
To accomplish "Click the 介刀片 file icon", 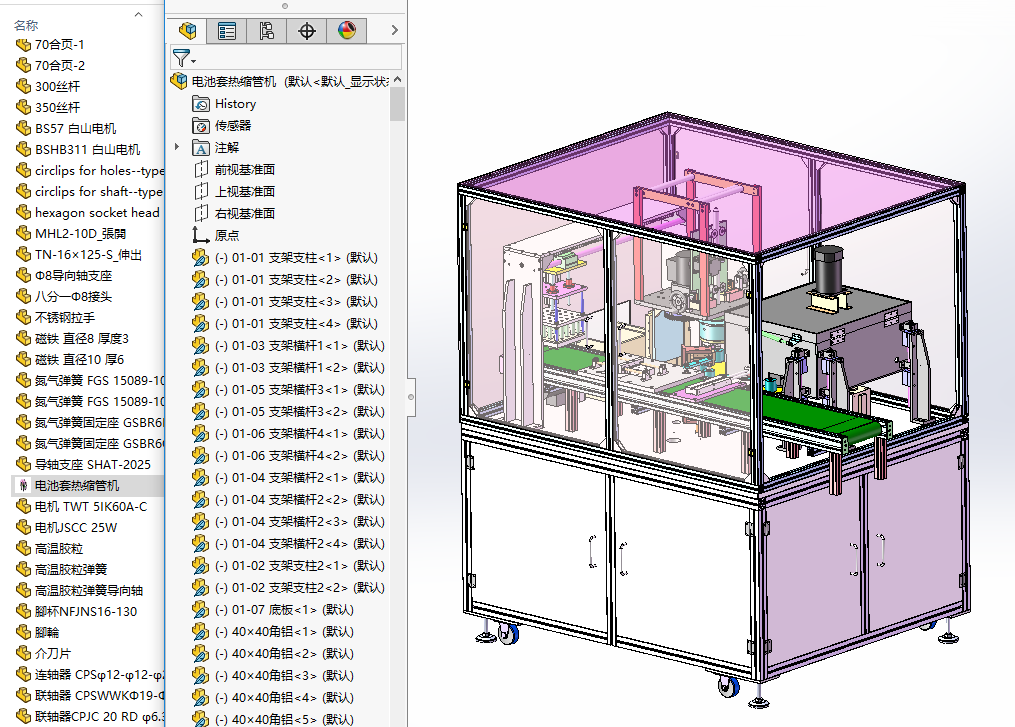I will pyautogui.click(x=23, y=653).
